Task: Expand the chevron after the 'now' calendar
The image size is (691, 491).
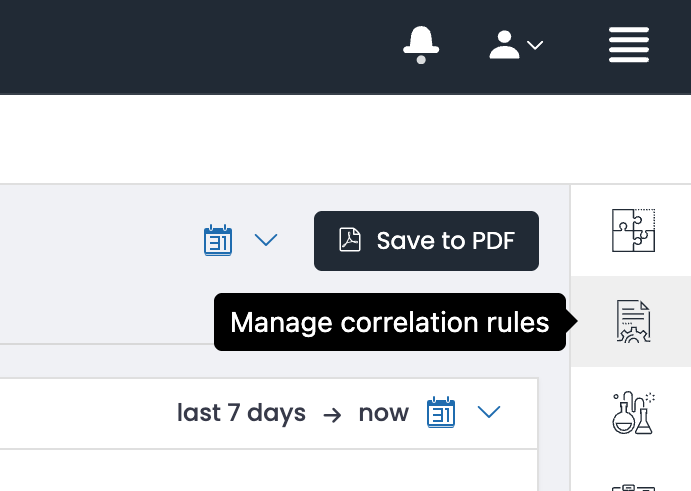Action: click(489, 412)
